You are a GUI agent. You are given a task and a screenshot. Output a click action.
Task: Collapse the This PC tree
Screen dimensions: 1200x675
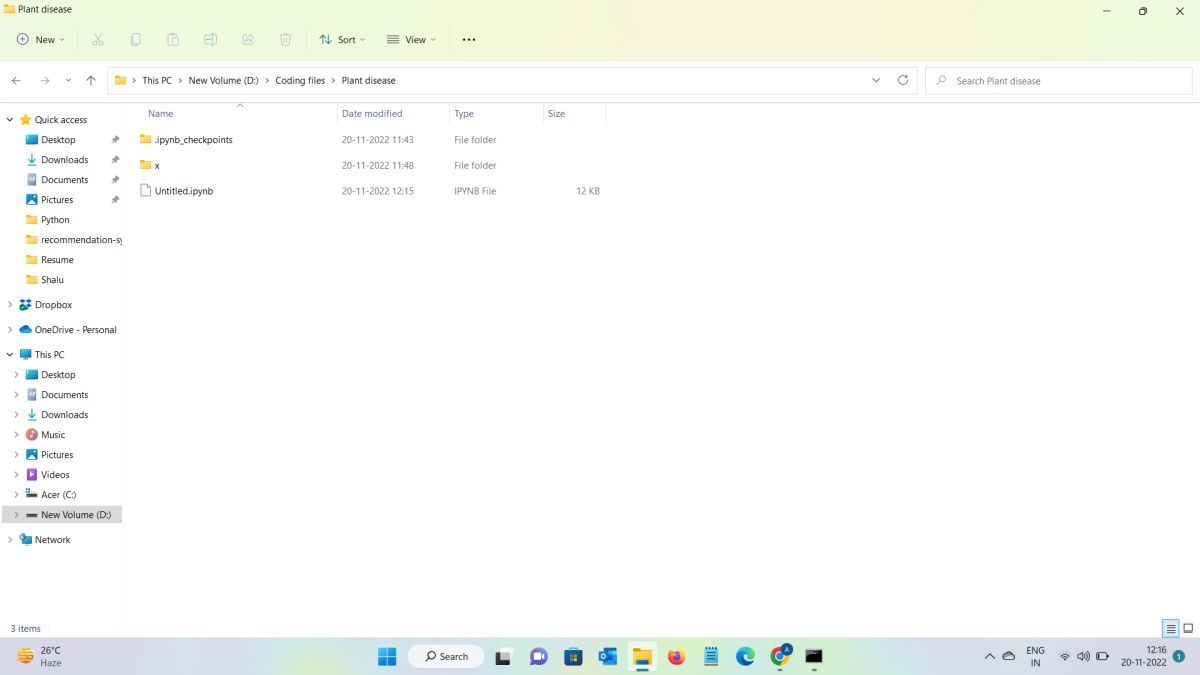(10, 355)
